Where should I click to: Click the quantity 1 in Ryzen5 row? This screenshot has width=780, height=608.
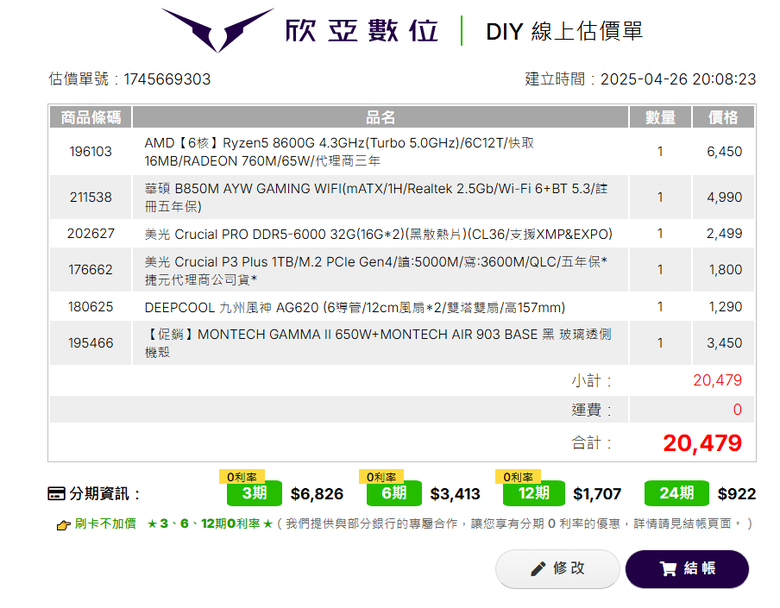[660, 152]
